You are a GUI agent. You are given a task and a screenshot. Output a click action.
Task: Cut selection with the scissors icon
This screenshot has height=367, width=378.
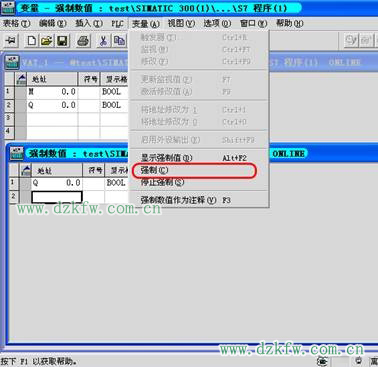[103, 41]
